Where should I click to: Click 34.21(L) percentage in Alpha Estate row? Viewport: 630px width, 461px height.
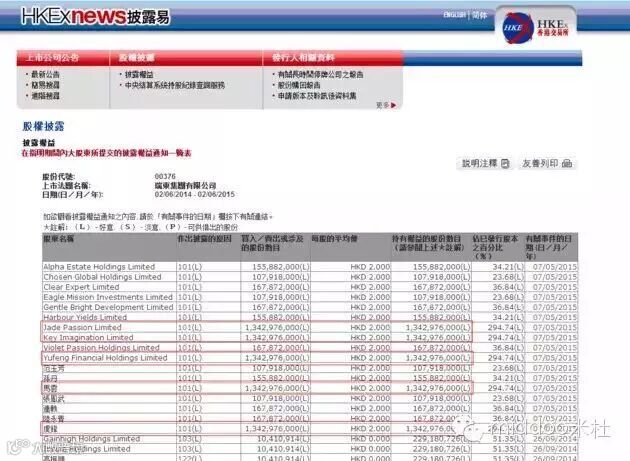pos(508,267)
